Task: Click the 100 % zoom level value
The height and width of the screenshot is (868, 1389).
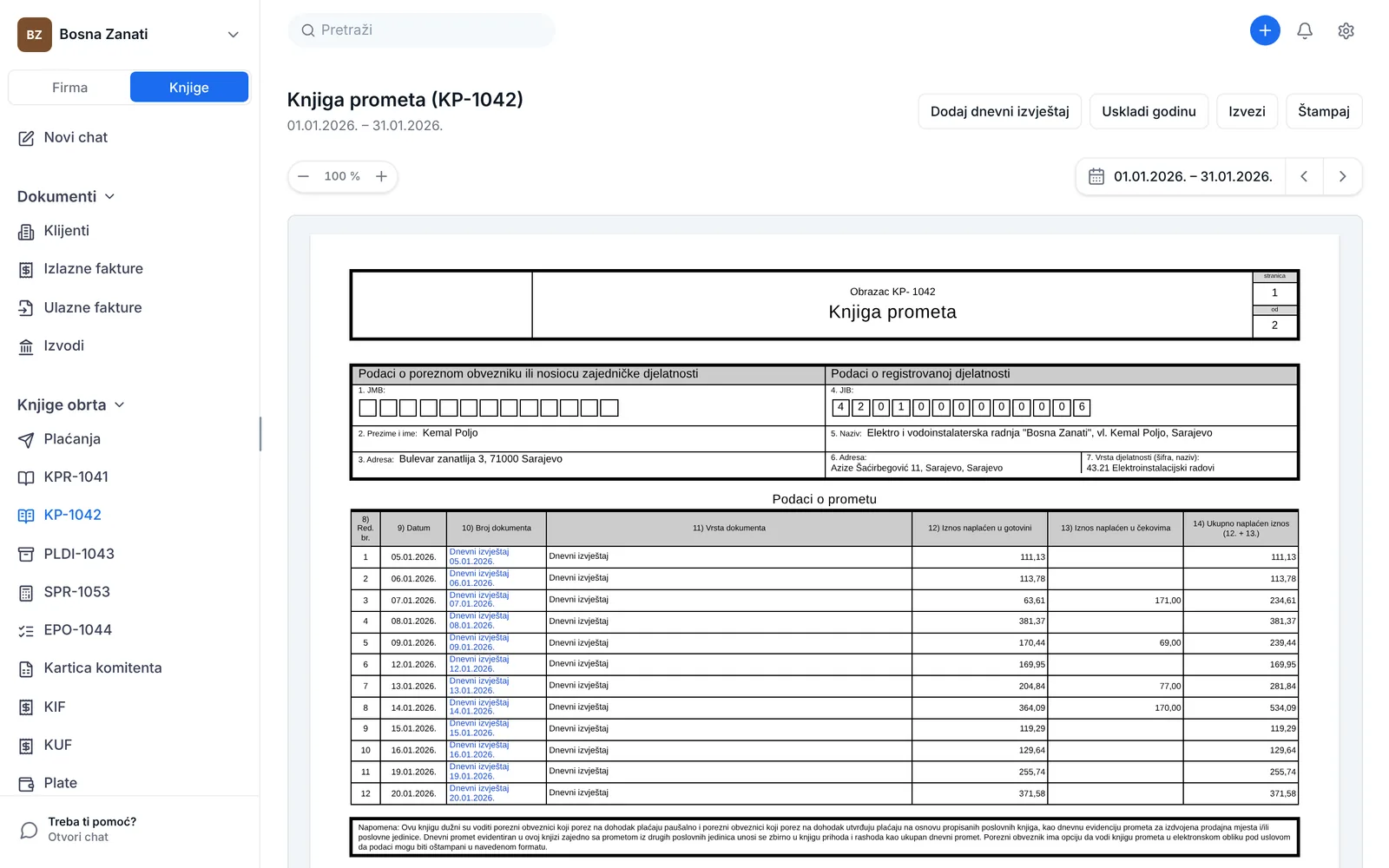Action: point(342,176)
